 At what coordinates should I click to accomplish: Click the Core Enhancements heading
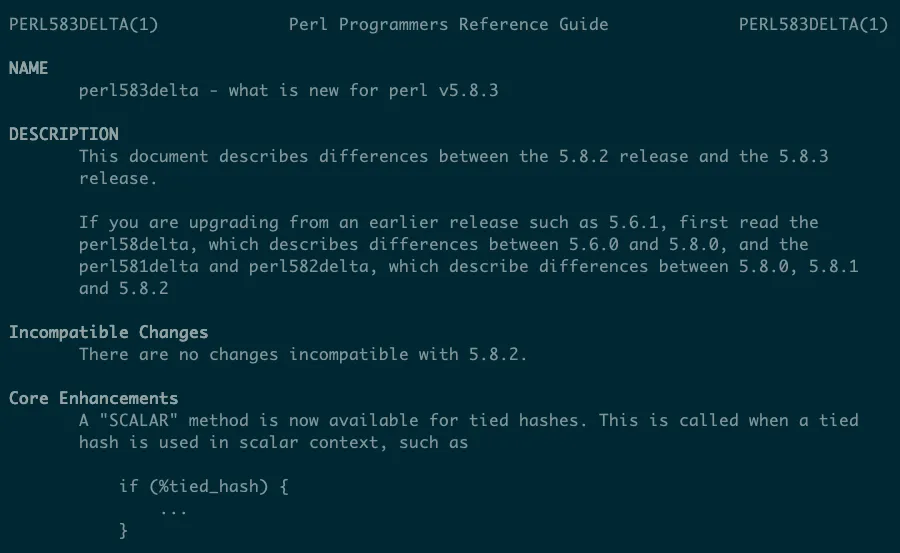tap(93, 398)
